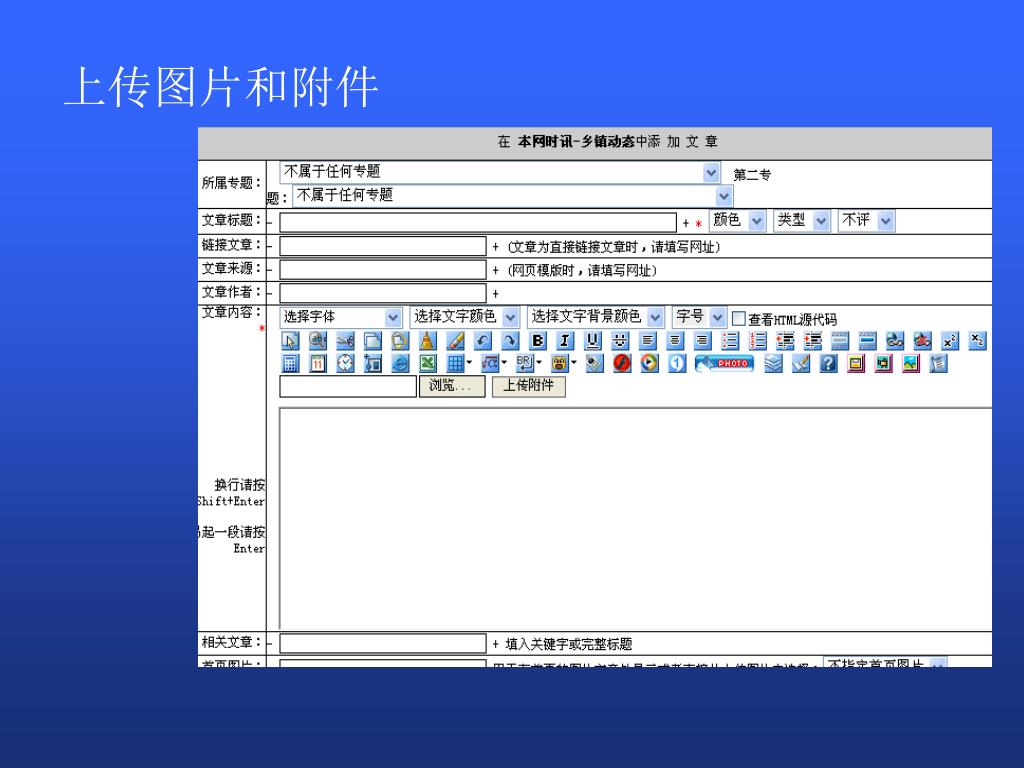Open the music notes special-character dropdown
Image resolution: width=1024 pixels, height=768 pixels.
pos(494,363)
